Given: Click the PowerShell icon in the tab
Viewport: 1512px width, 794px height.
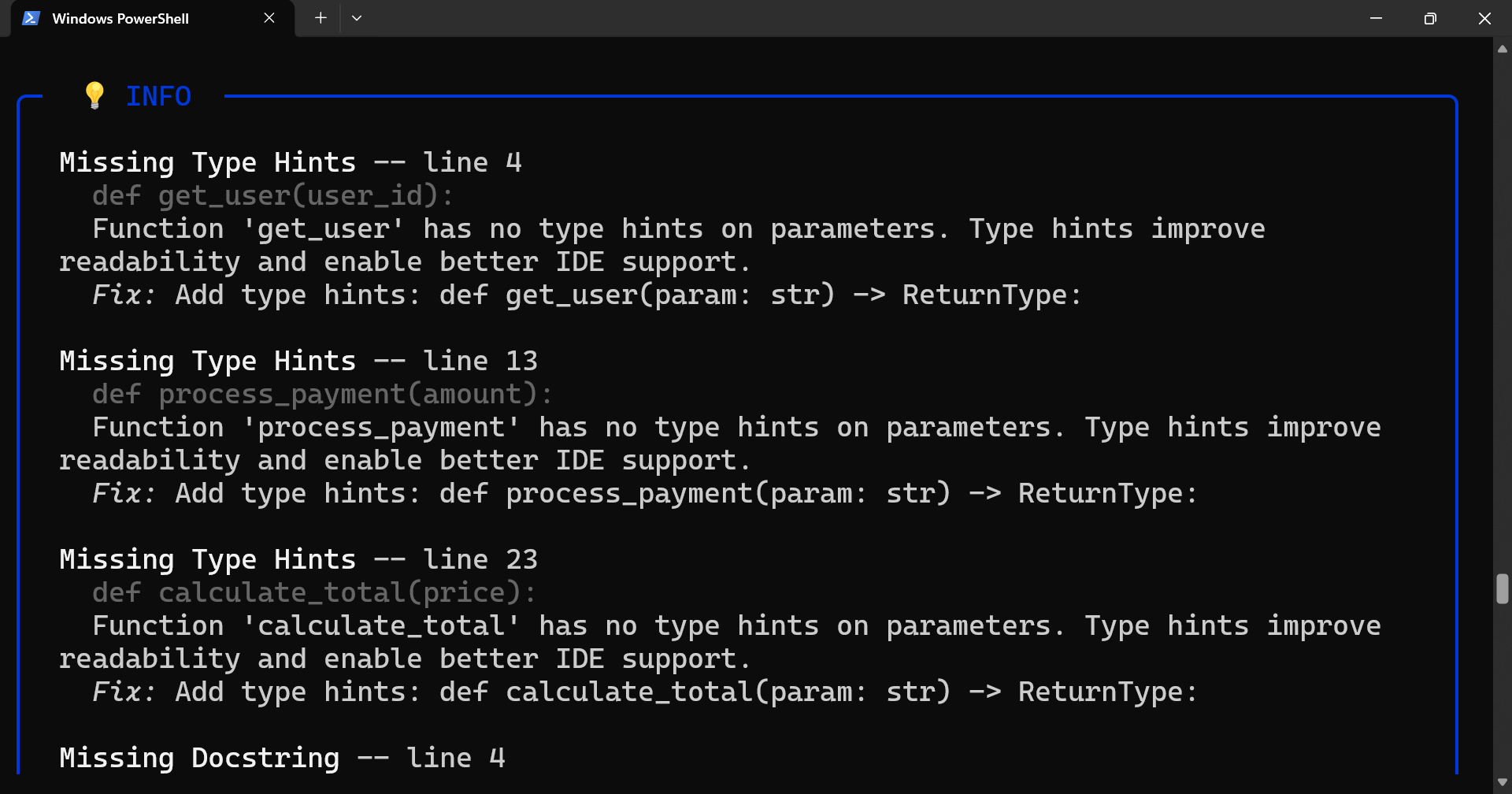Looking at the screenshot, I should point(31,18).
